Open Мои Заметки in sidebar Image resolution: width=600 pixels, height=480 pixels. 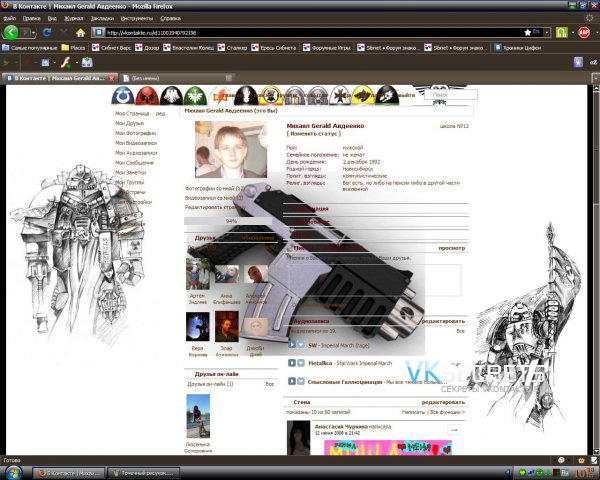(x=130, y=173)
